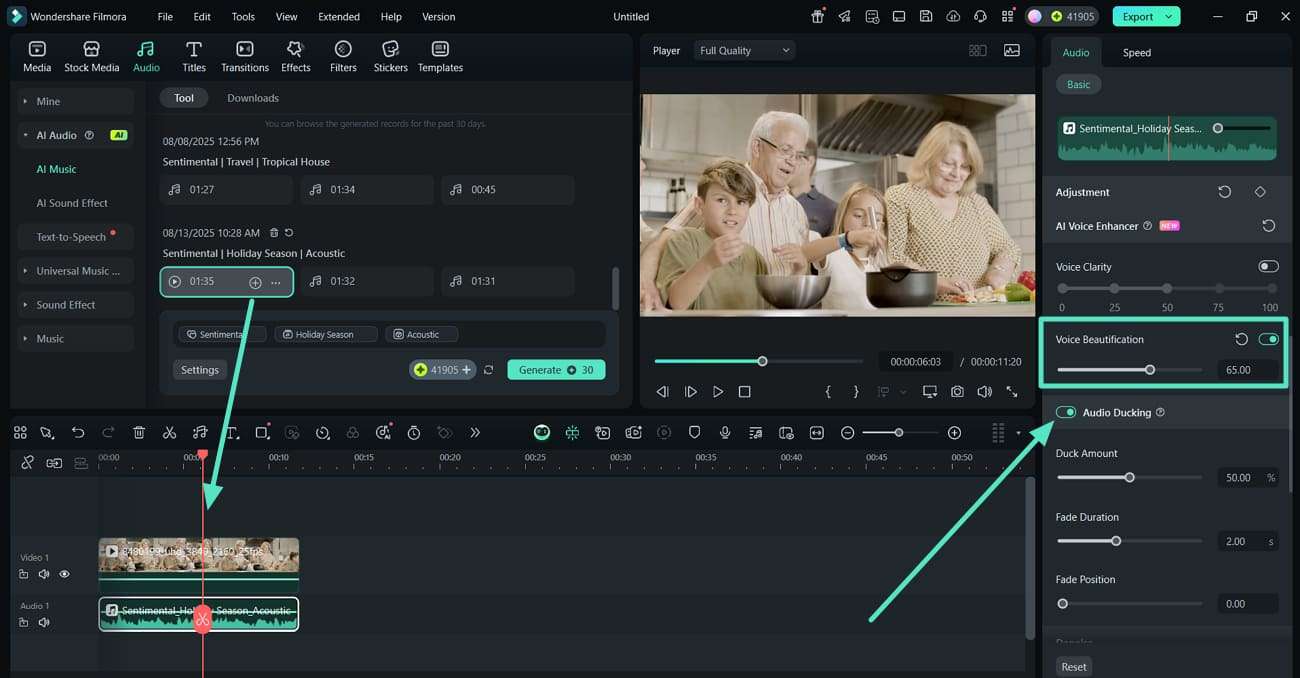Viewport: 1300px width, 678px height.
Task: Enable the Voice Clarity toggle
Action: pyautogui.click(x=1268, y=267)
